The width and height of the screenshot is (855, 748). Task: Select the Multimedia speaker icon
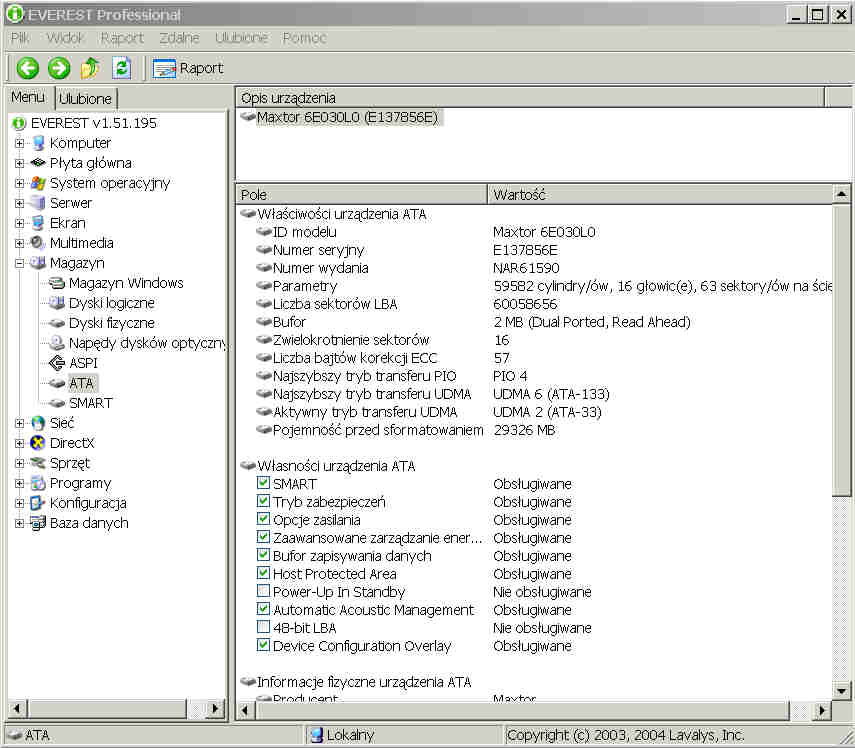coord(38,243)
